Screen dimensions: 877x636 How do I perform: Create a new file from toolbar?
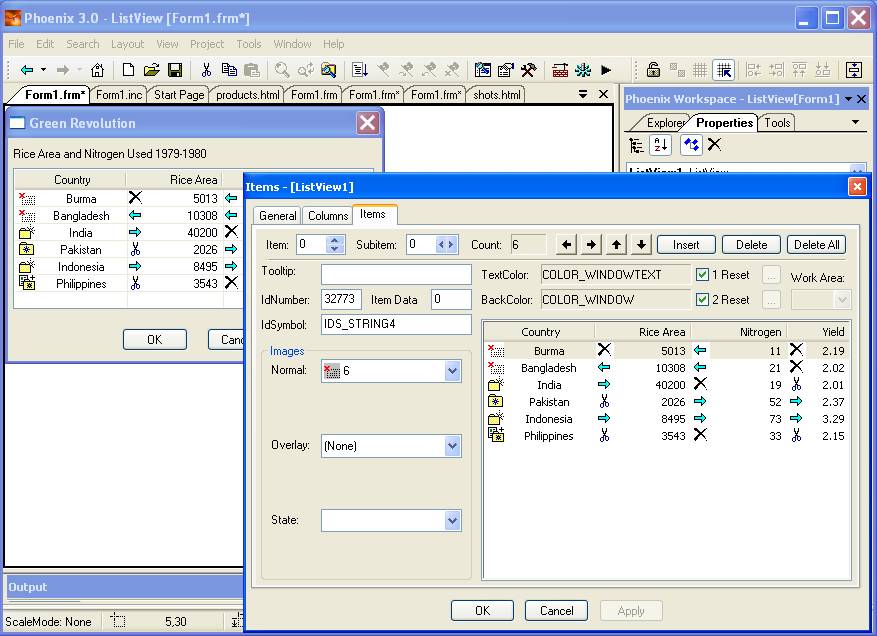pyautogui.click(x=128, y=70)
